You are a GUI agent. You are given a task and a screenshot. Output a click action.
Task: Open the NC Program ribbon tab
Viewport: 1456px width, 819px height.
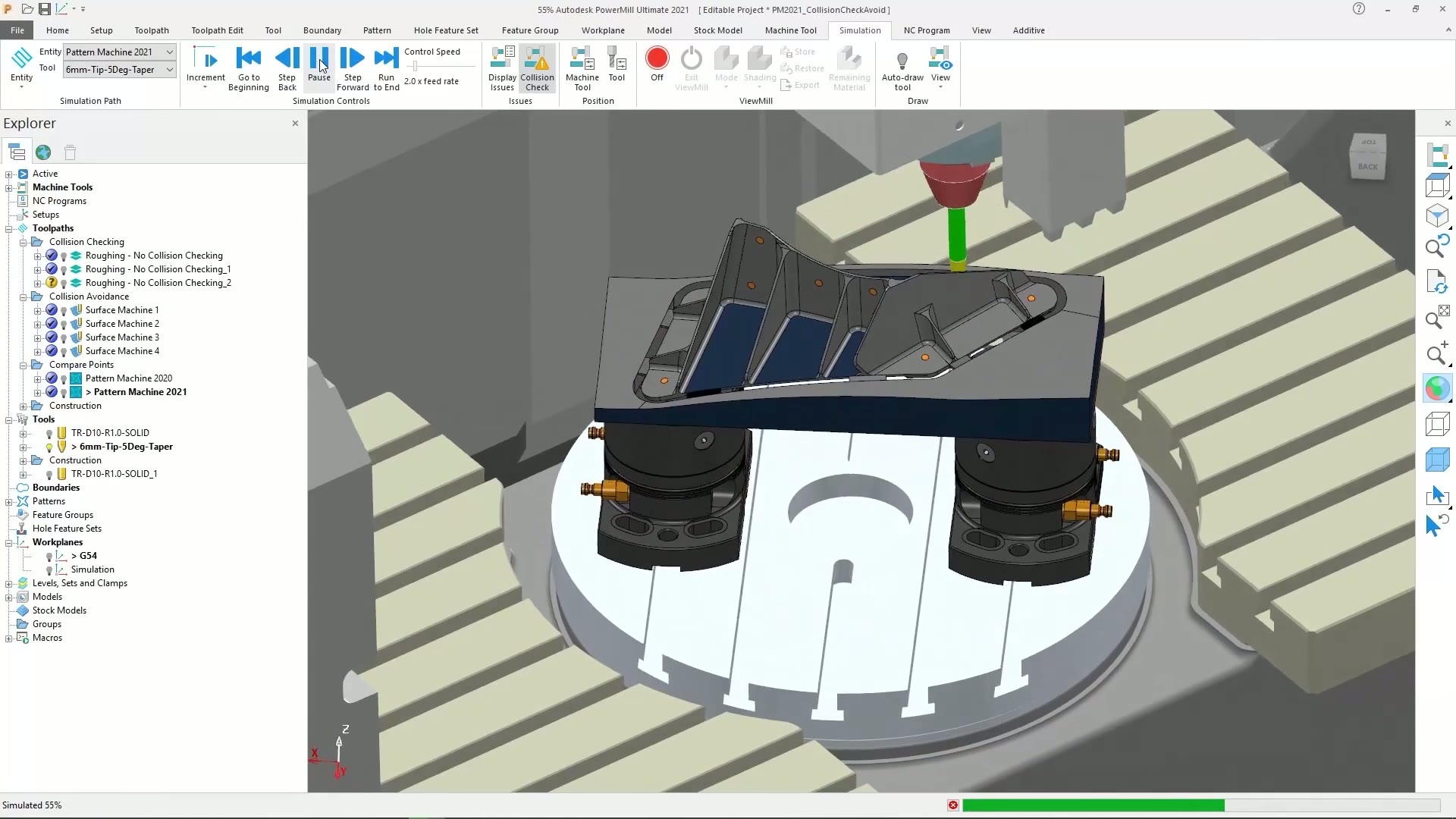coord(927,30)
